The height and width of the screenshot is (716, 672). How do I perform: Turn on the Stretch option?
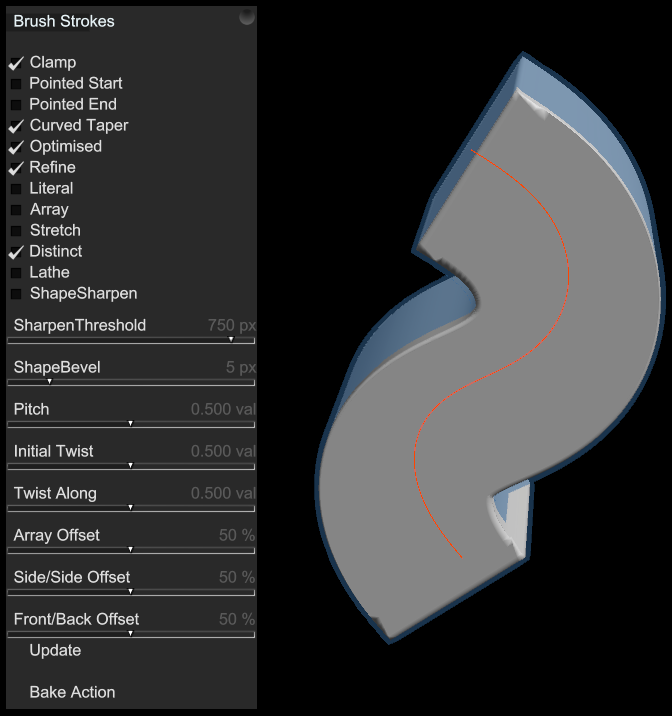(16, 231)
